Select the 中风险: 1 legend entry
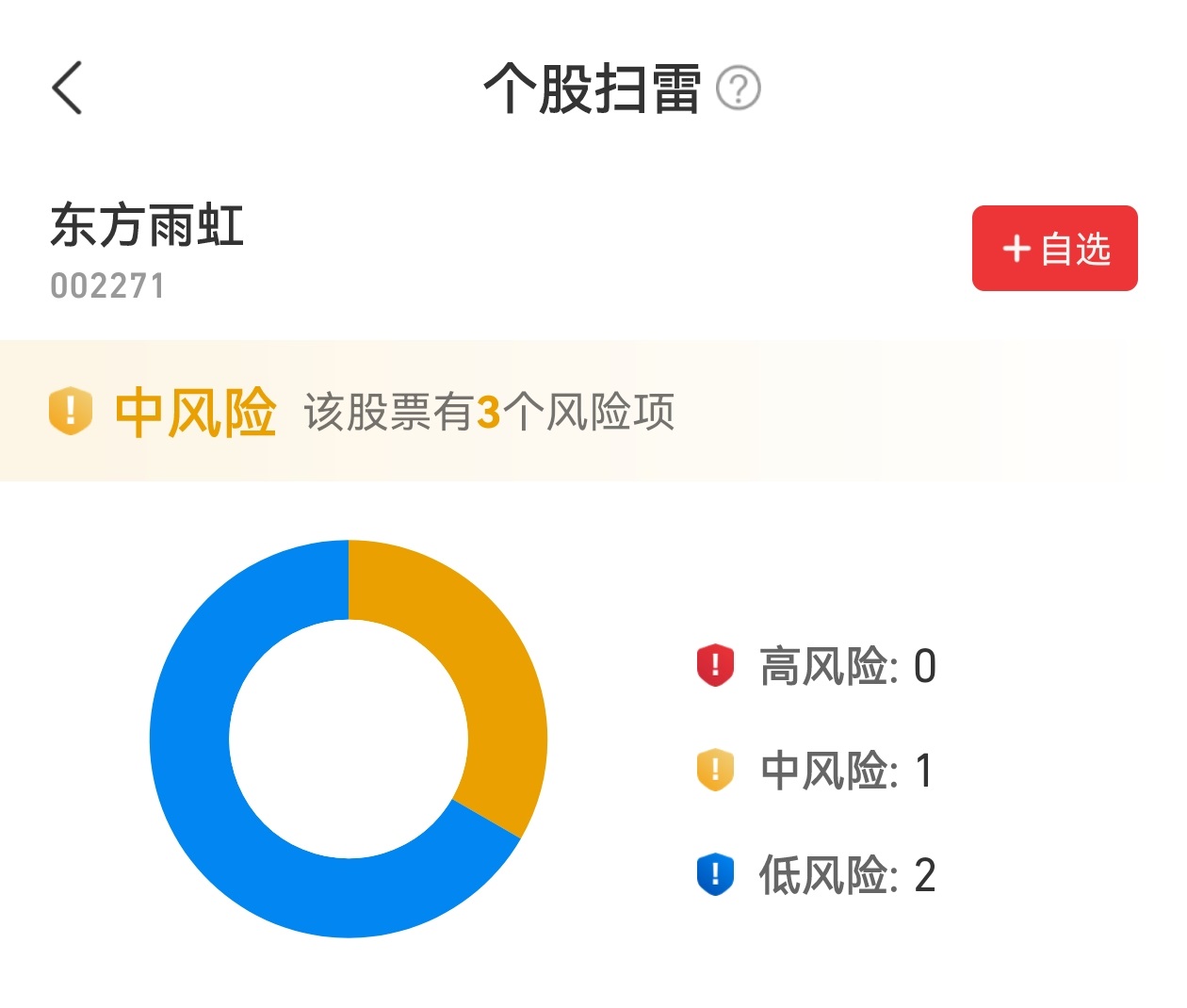1187x1008 pixels. 847,771
